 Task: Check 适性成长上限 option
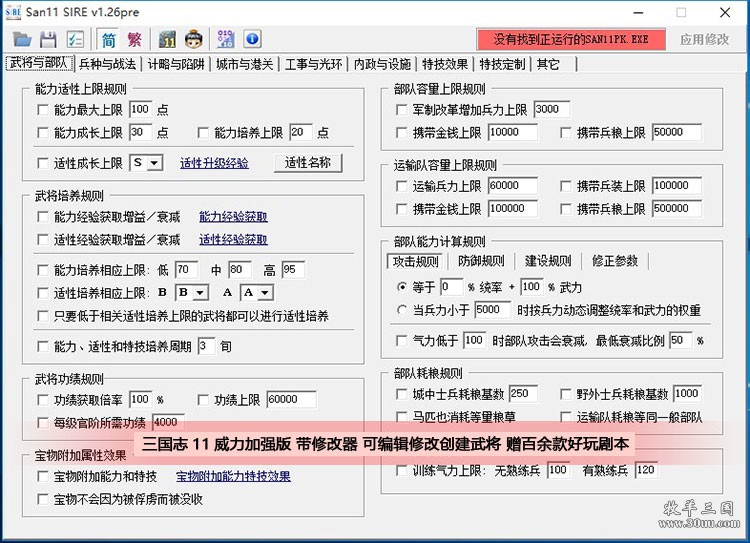click(43, 163)
